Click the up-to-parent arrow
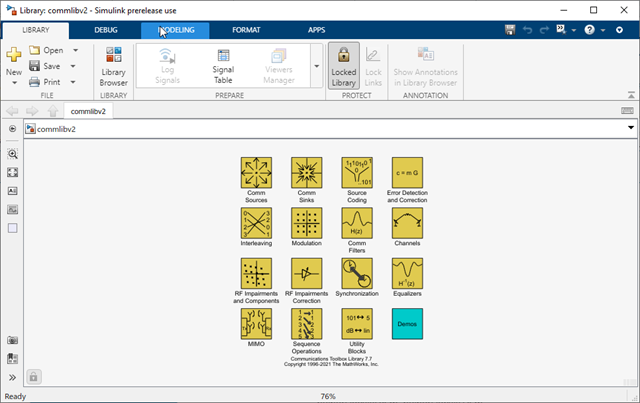 click(53, 111)
